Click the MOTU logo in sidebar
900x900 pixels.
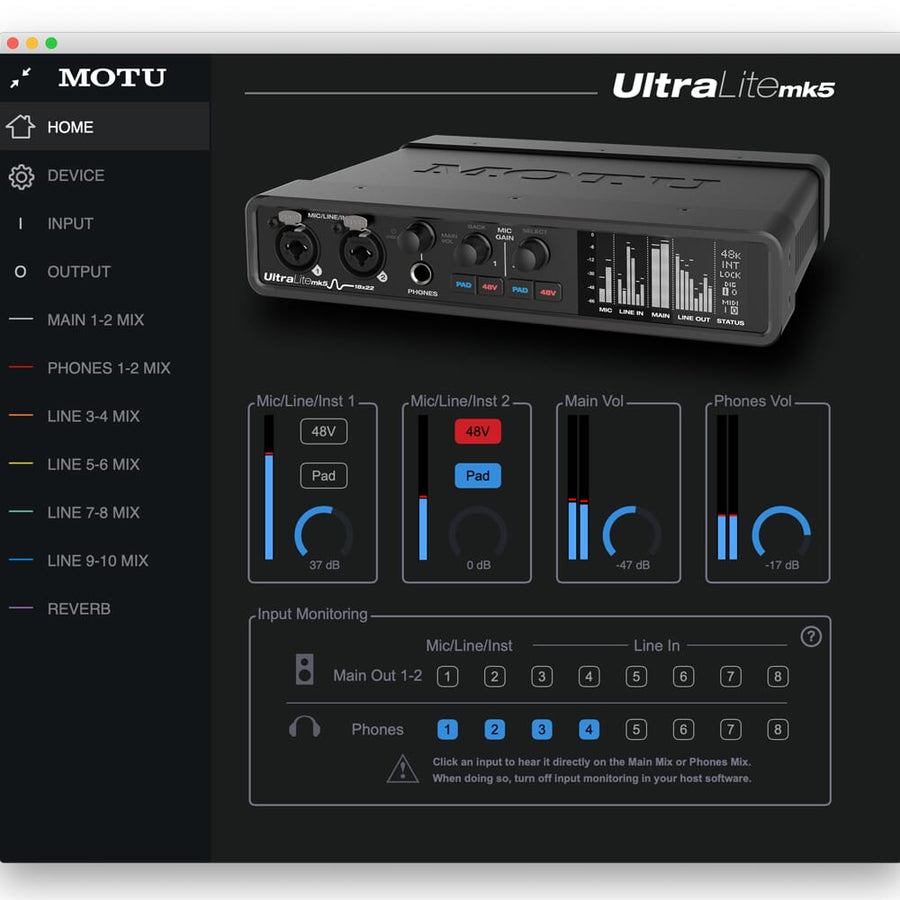[112, 77]
